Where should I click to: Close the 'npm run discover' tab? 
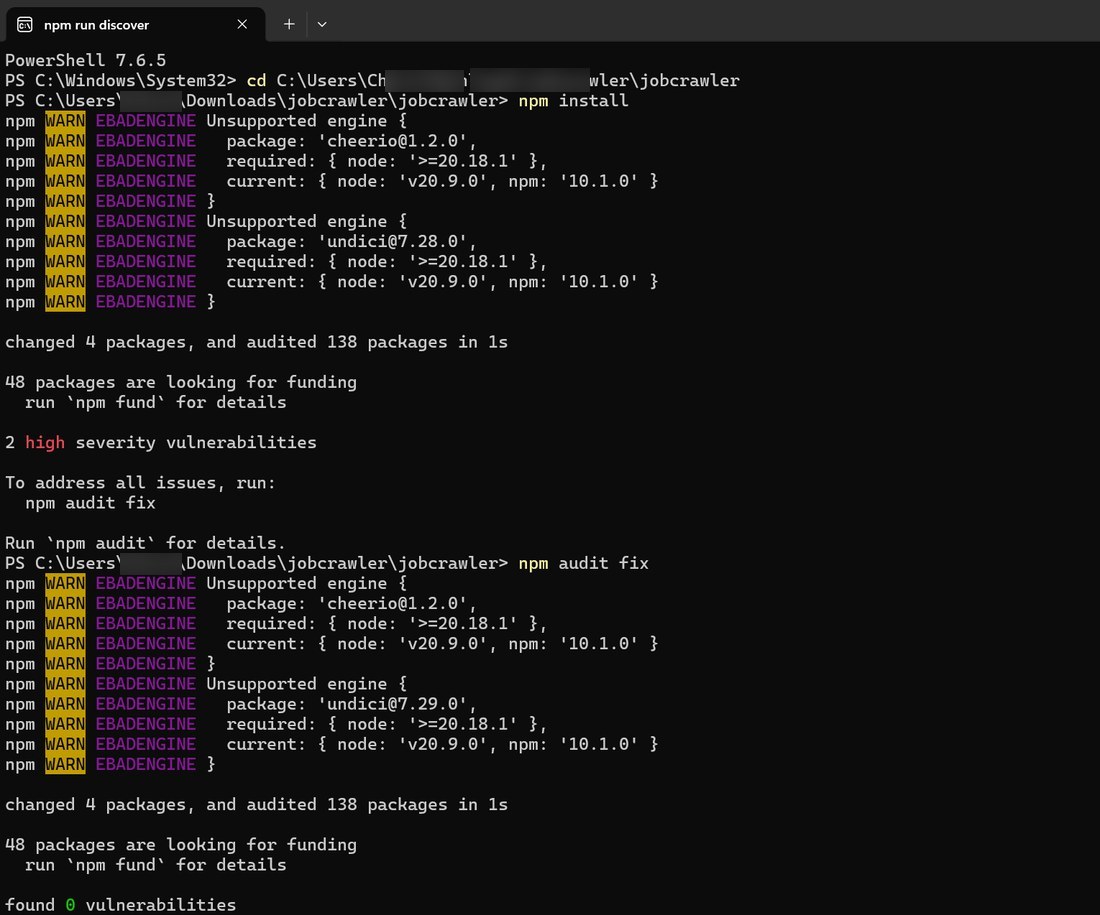coord(242,25)
